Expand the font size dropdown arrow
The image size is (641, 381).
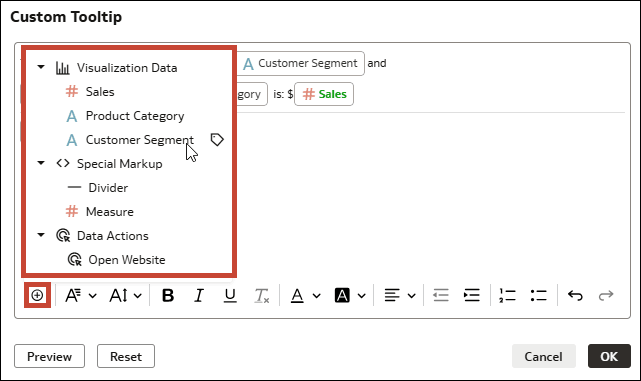138,295
